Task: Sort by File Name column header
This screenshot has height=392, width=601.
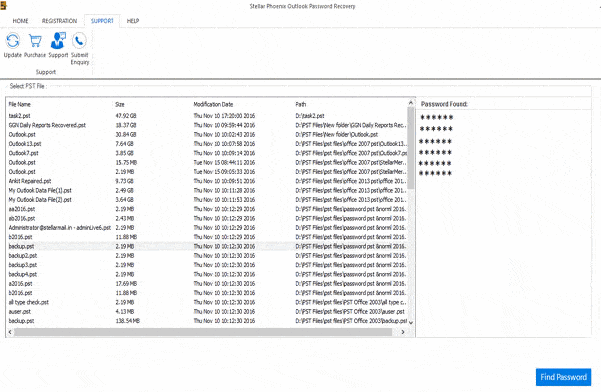Action: pos(20,104)
